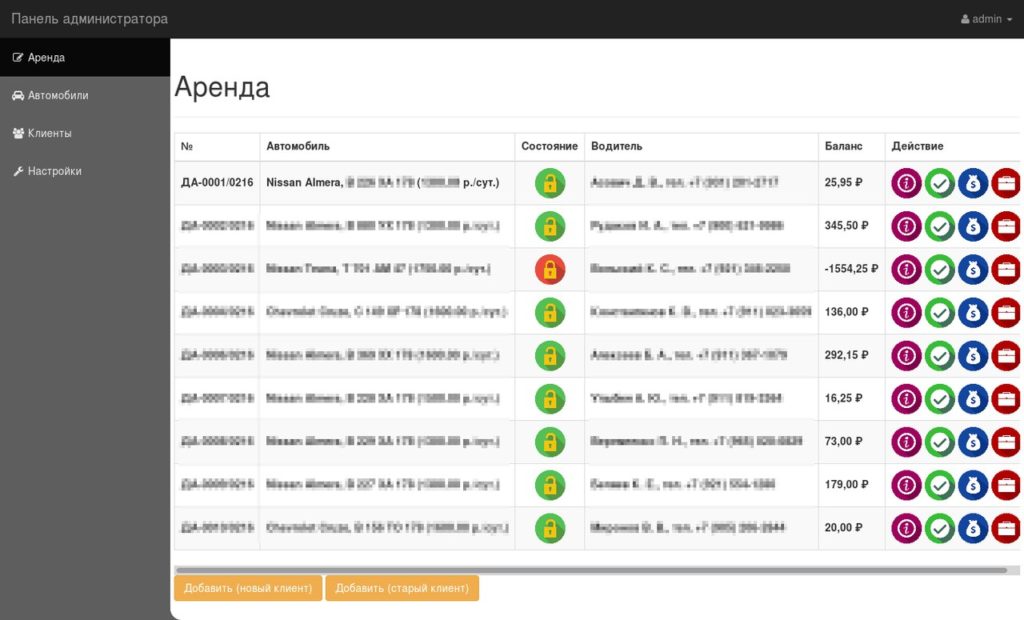Click red lock in the -1554,25 ₽ row
Screen dimensions: 1024x620
[x=550, y=270]
